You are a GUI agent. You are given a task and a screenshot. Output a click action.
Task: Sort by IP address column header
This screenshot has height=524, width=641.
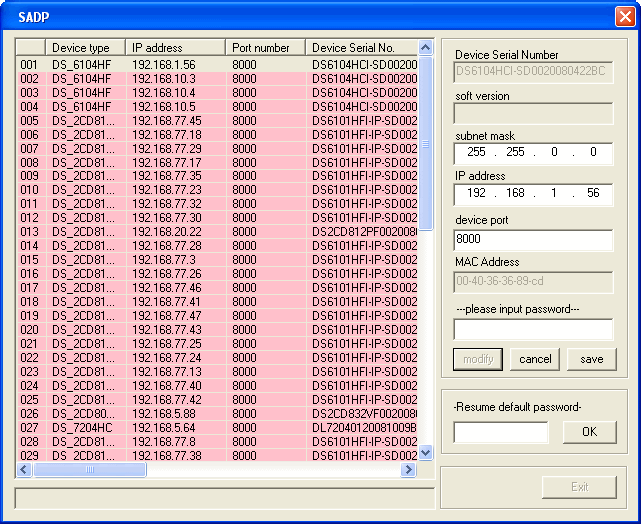coord(174,48)
